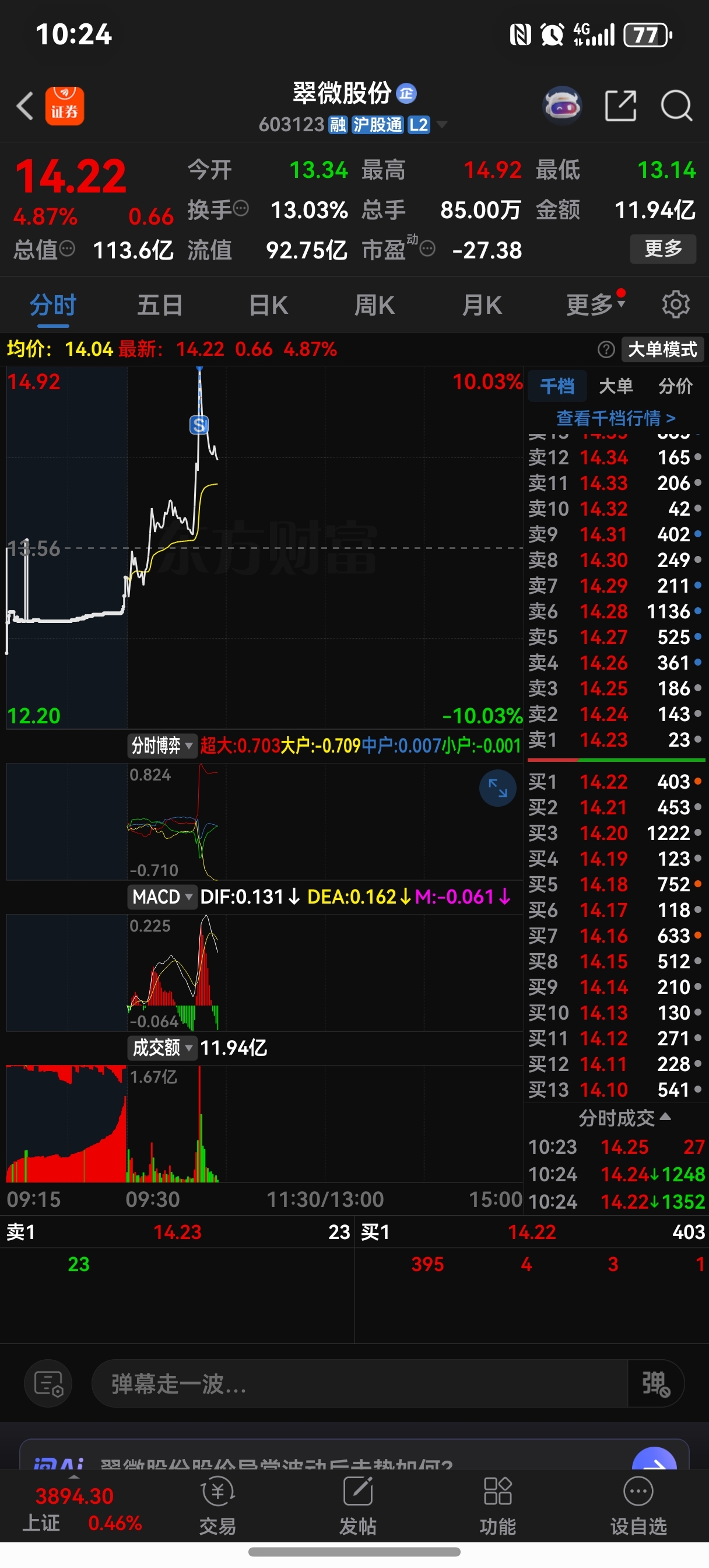Tap the 融 margin tag

tap(338, 125)
